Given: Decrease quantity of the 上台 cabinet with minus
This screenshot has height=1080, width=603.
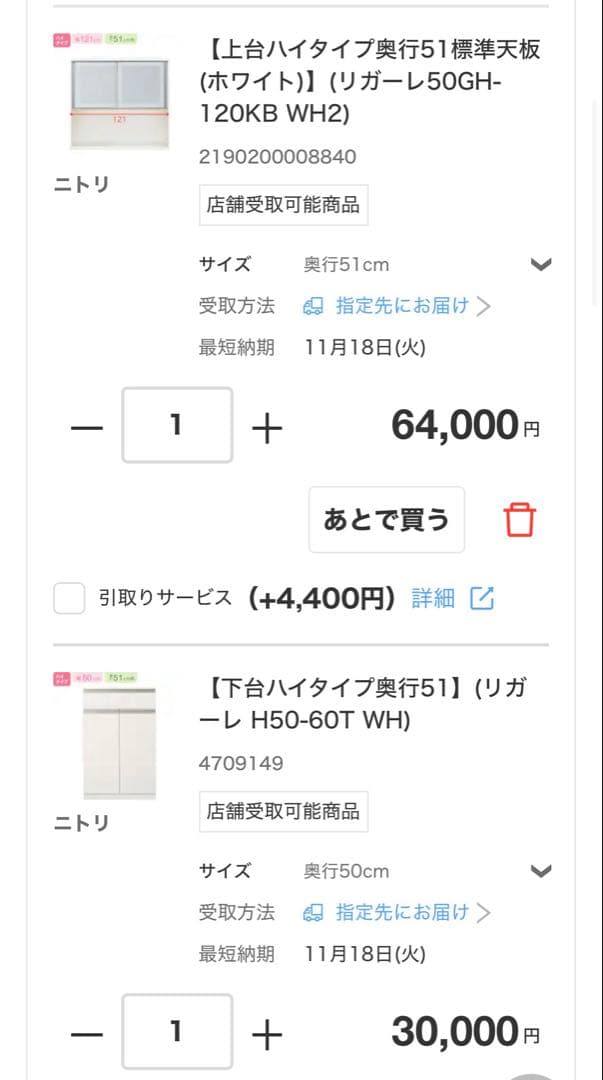Looking at the screenshot, I should pos(88,424).
